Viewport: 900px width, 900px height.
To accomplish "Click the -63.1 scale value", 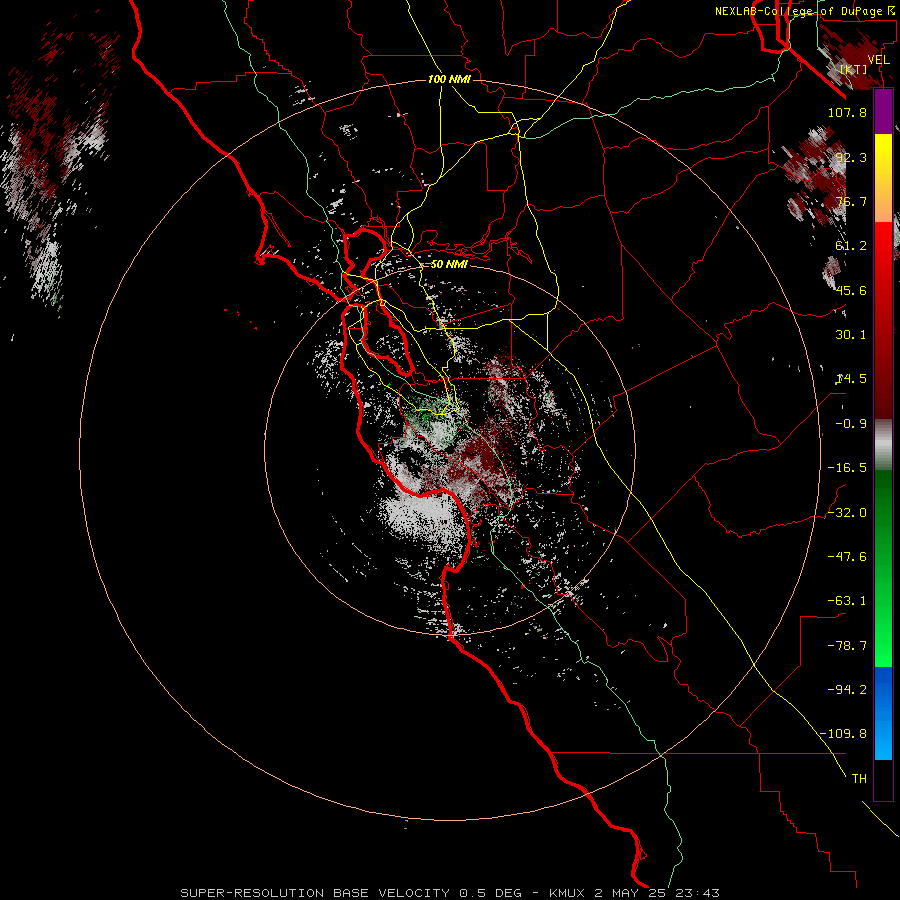I will click(x=847, y=601).
